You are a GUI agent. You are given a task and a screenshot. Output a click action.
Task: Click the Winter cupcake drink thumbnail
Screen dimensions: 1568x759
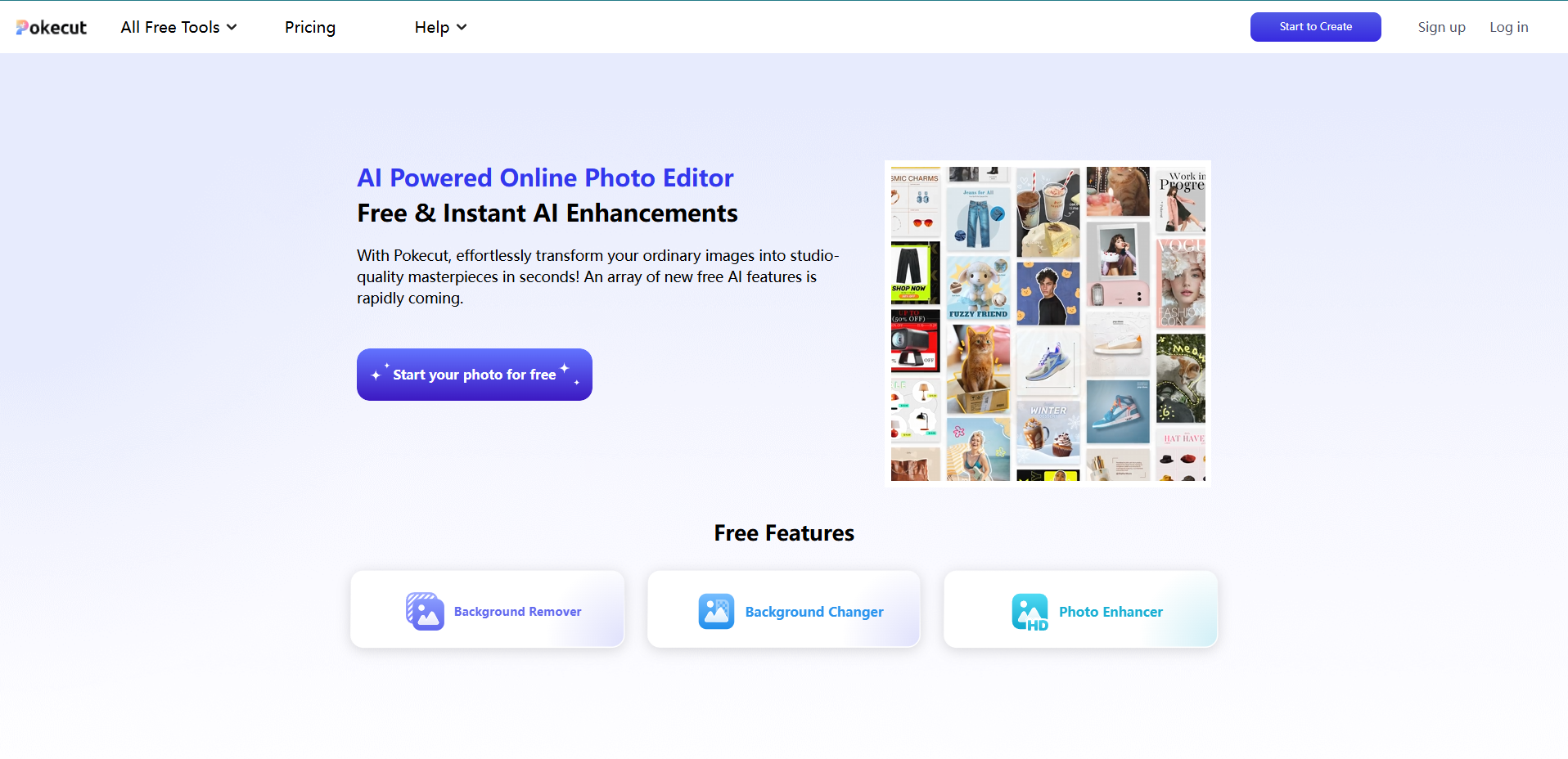pos(1048,433)
